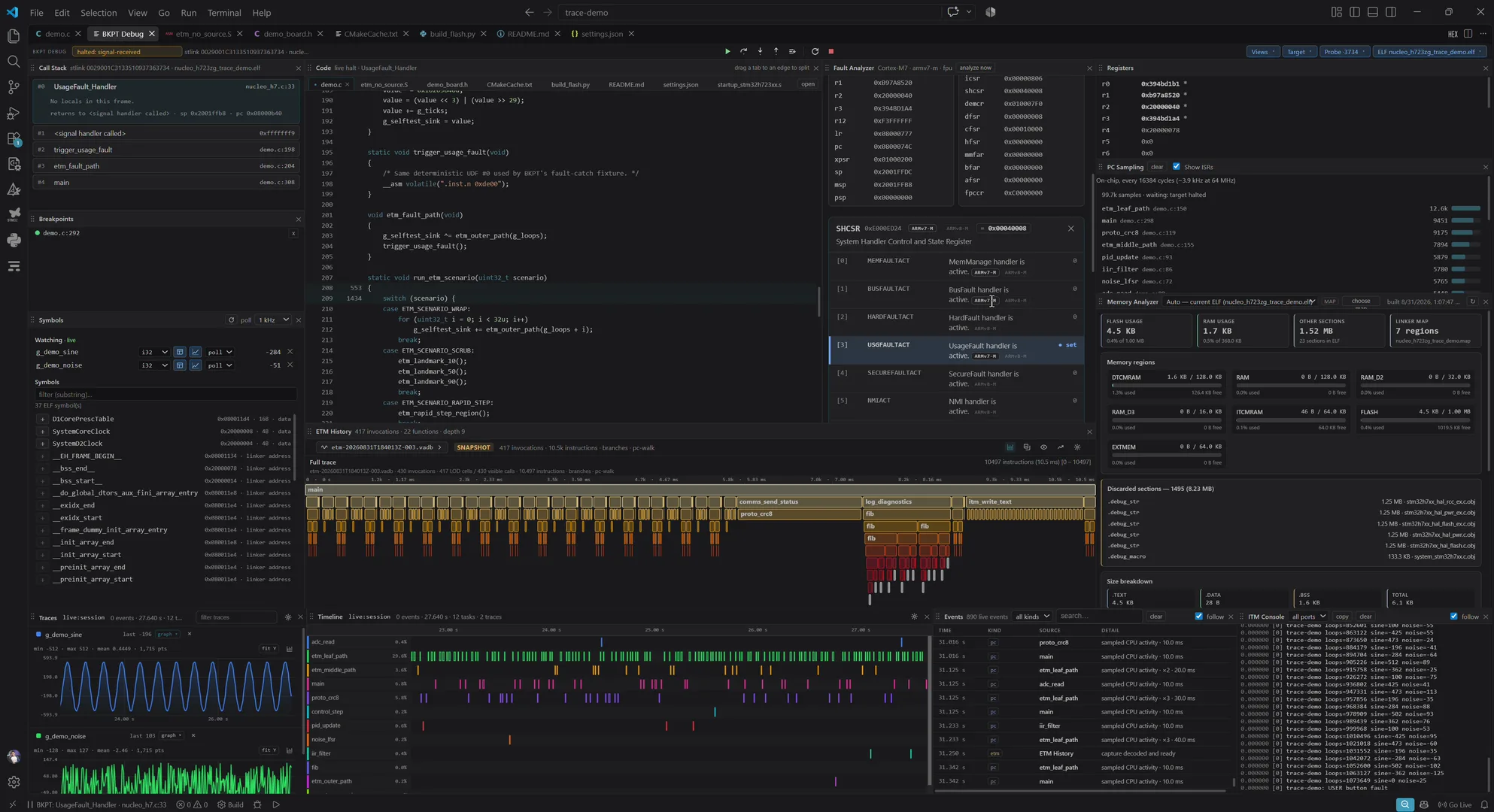Open the all ports dropdown in ITM Console
1494x812 pixels.
pos(1308,617)
